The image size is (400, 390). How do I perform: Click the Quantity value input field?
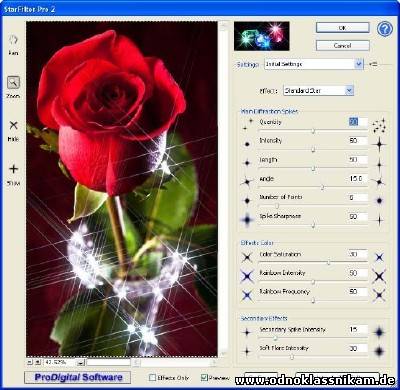[x=358, y=122]
